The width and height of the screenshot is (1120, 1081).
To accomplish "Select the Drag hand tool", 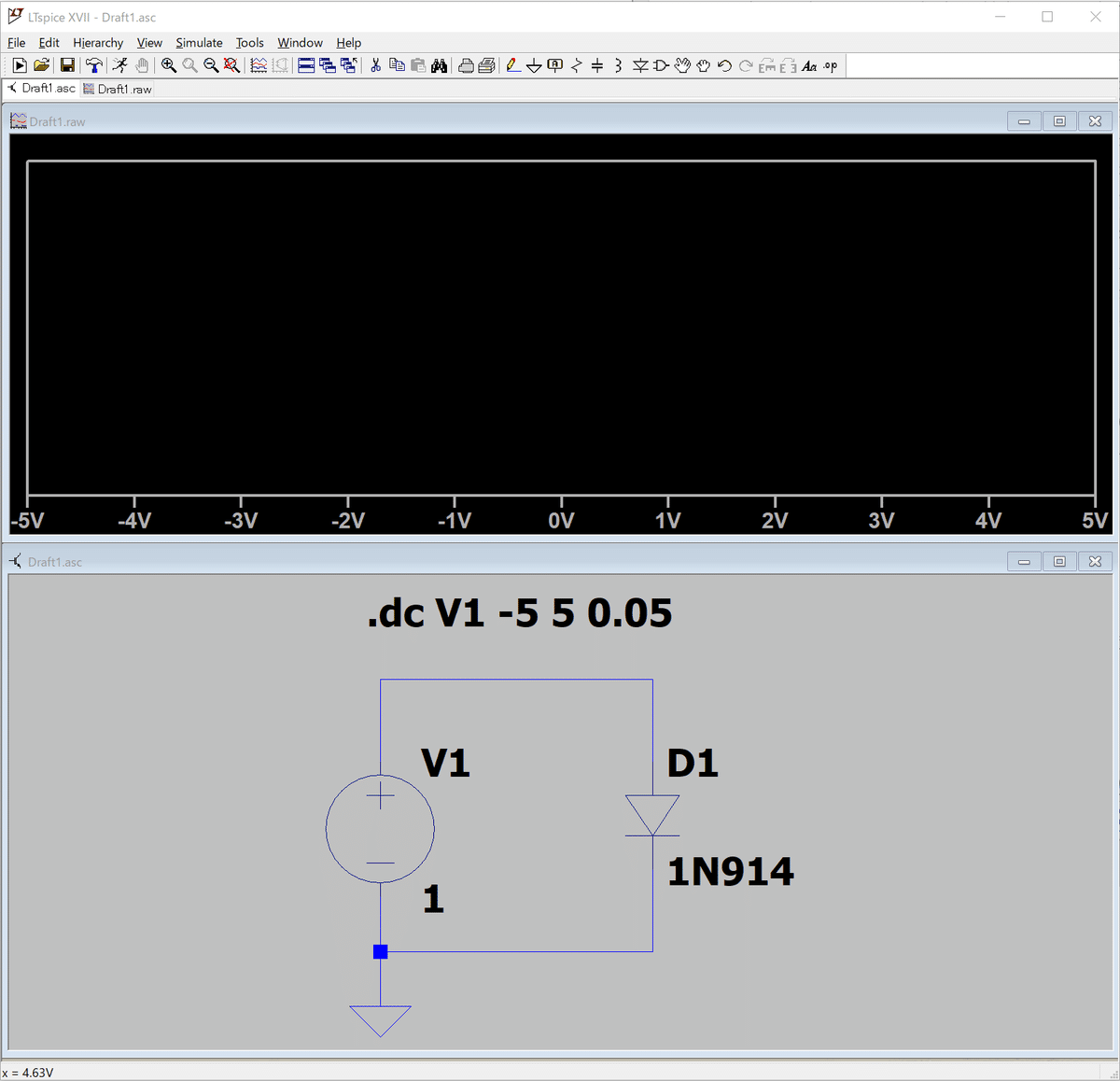I will (704, 65).
